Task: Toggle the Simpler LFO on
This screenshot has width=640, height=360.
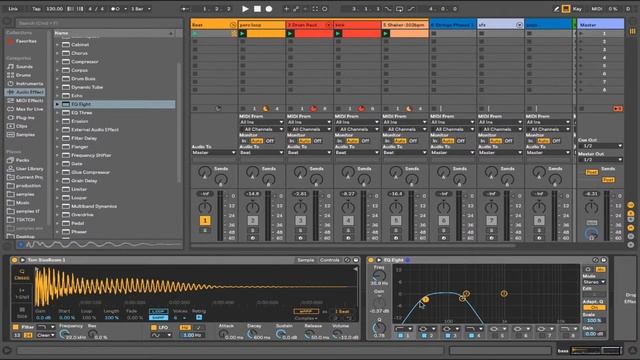Action: click(154, 327)
